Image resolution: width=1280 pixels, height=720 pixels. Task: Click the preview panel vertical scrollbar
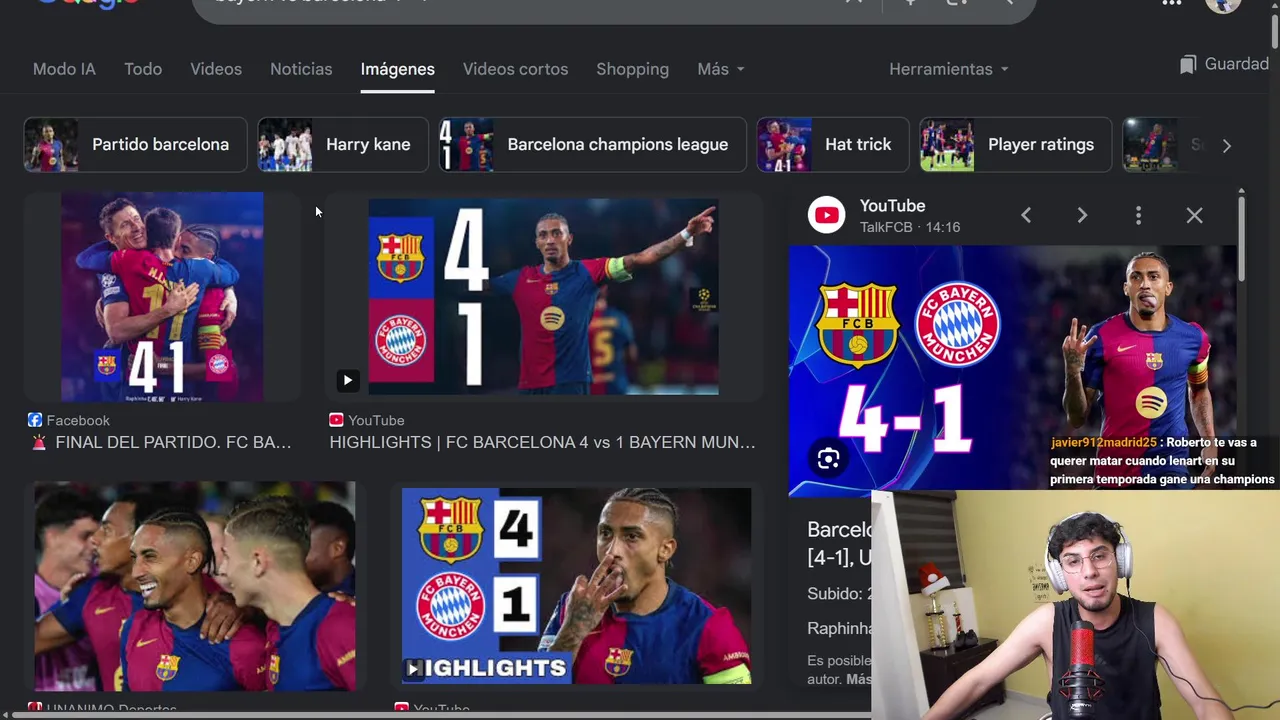[x=1241, y=240]
